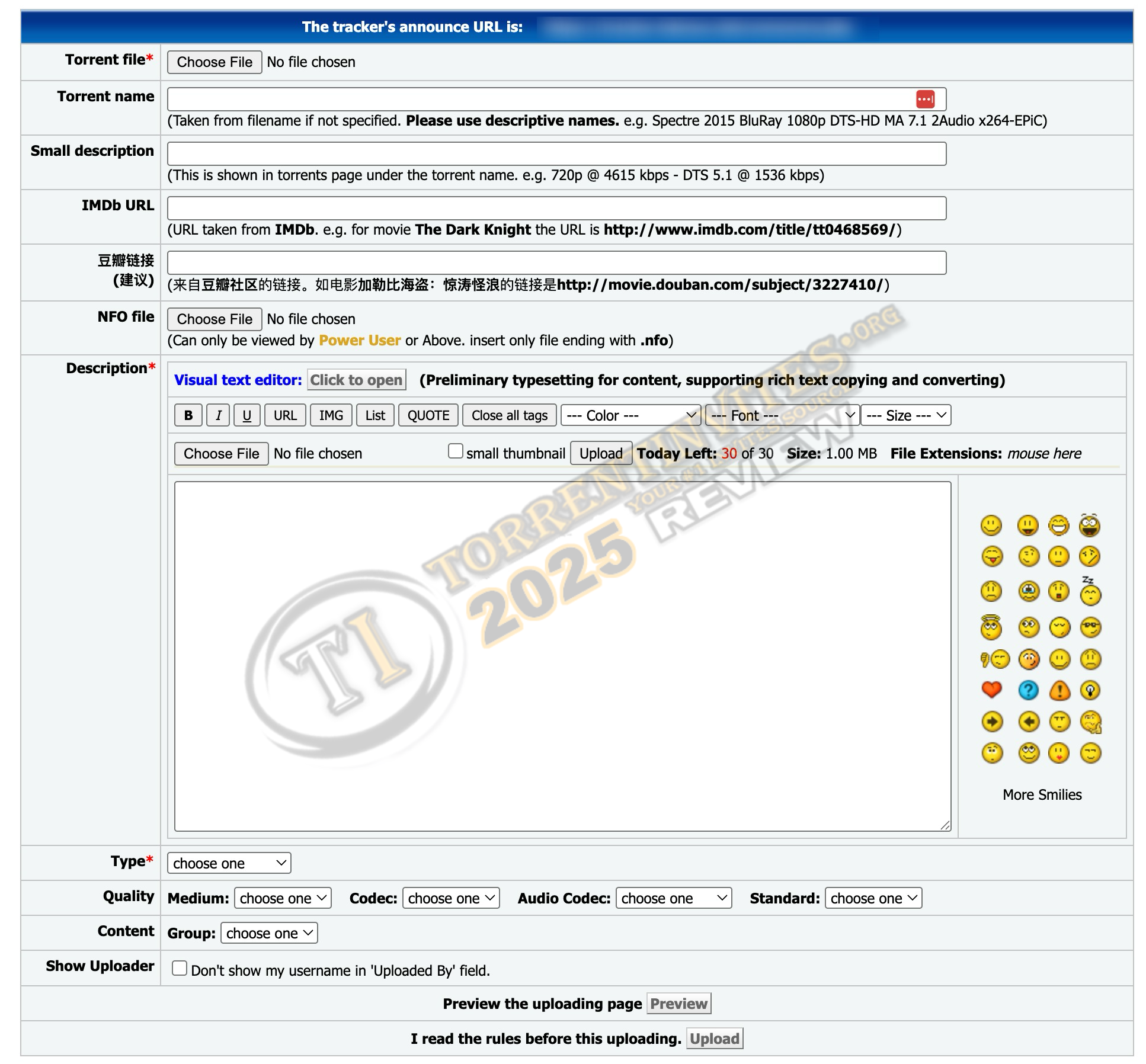Insert the wide-eyed laughing smiley
The width and height of the screenshot is (1146, 1064).
coord(1090,525)
